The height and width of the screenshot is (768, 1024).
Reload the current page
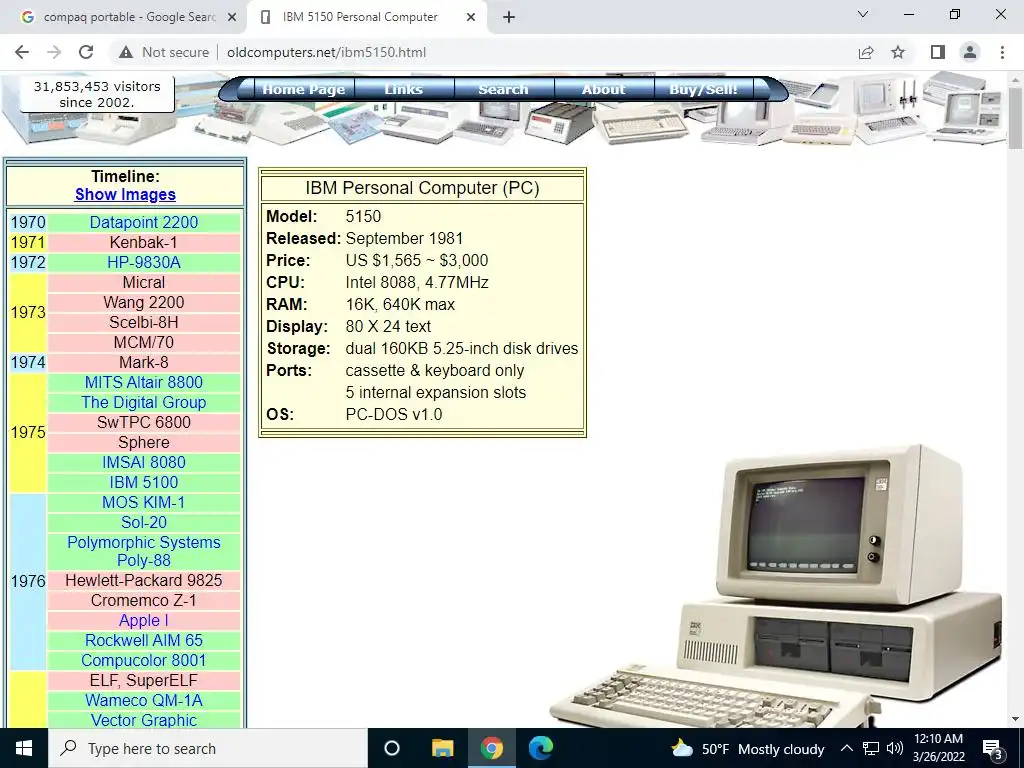tap(86, 52)
